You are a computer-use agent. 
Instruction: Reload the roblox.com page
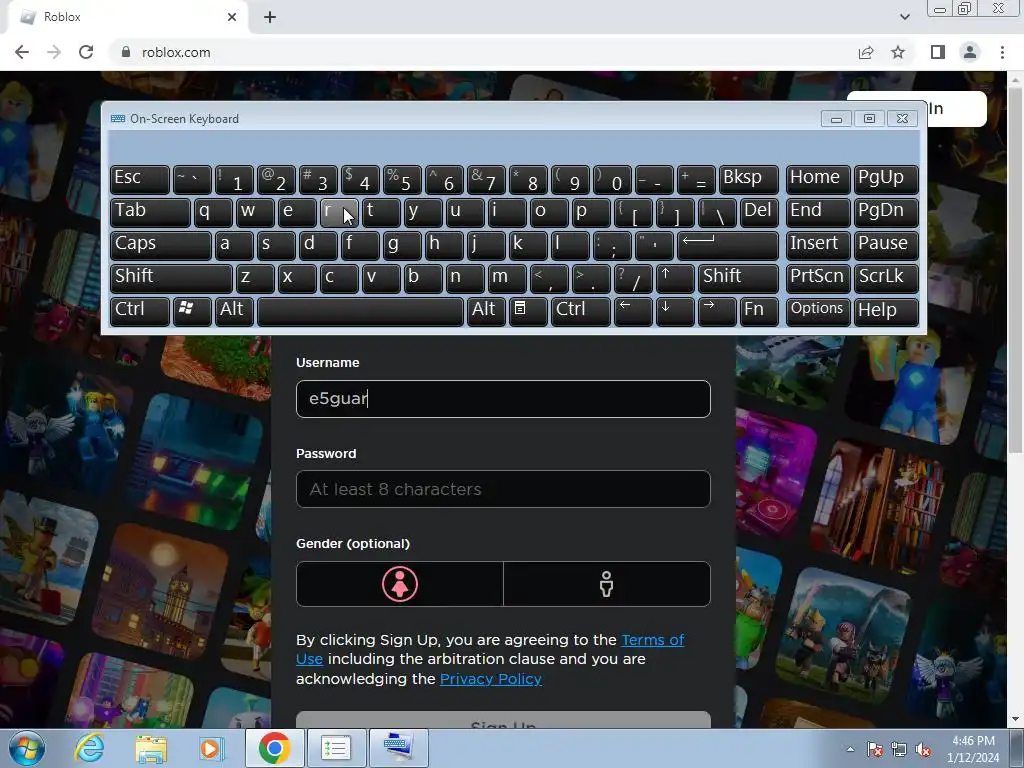point(86,52)
